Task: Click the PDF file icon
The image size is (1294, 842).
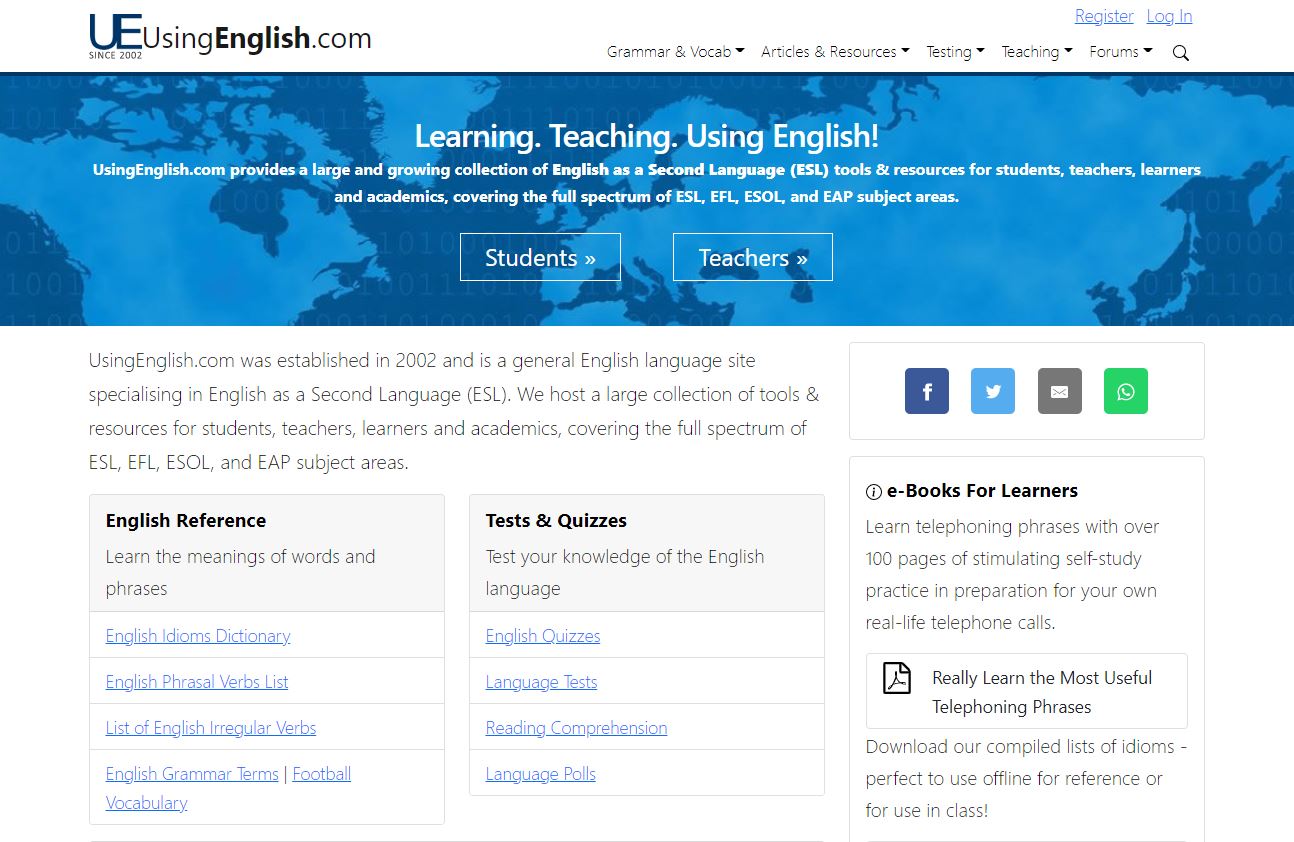Action: [x=897, y=678]
